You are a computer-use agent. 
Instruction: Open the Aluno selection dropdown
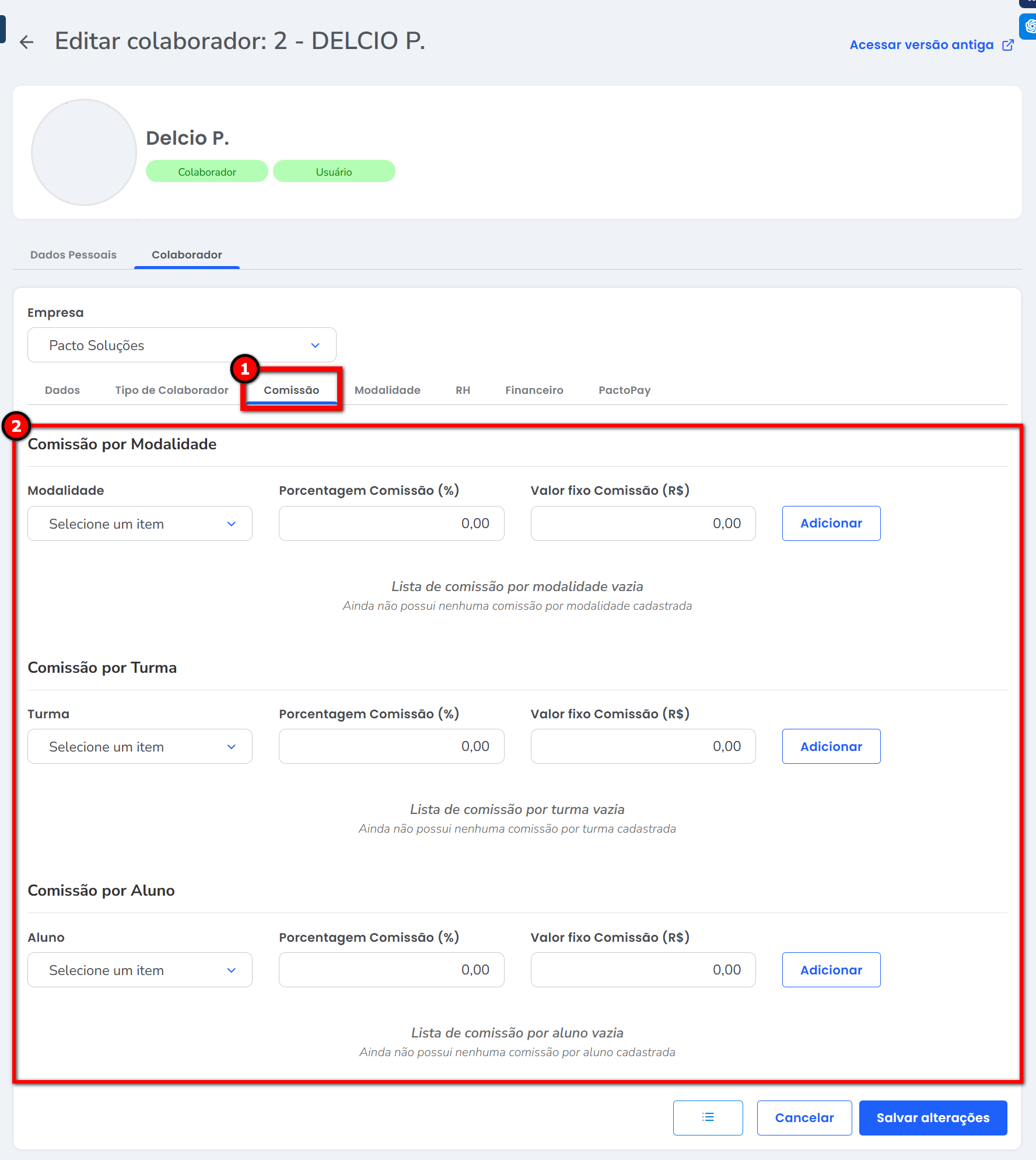point(139,970)
